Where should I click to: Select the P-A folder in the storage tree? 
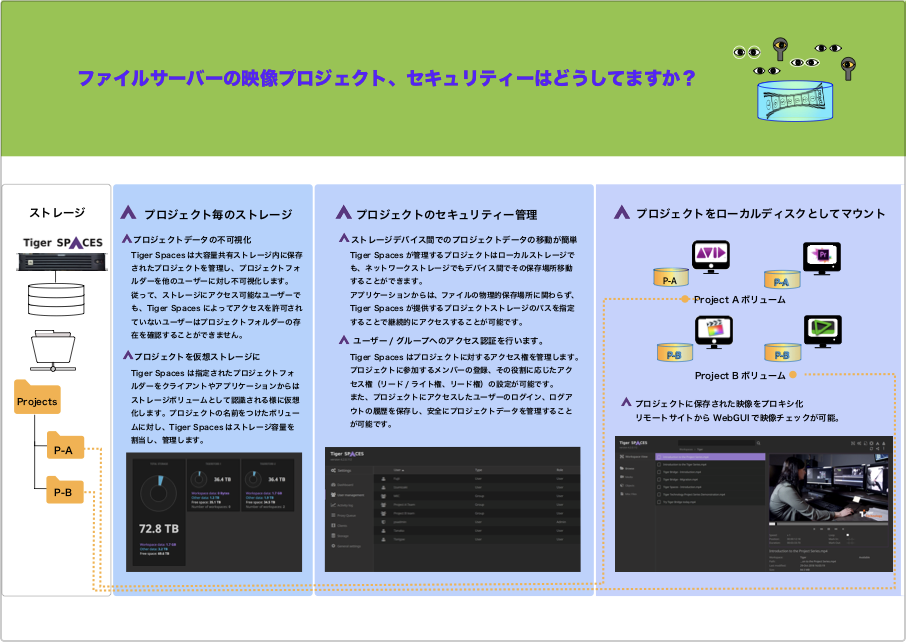tap(65, 445)
